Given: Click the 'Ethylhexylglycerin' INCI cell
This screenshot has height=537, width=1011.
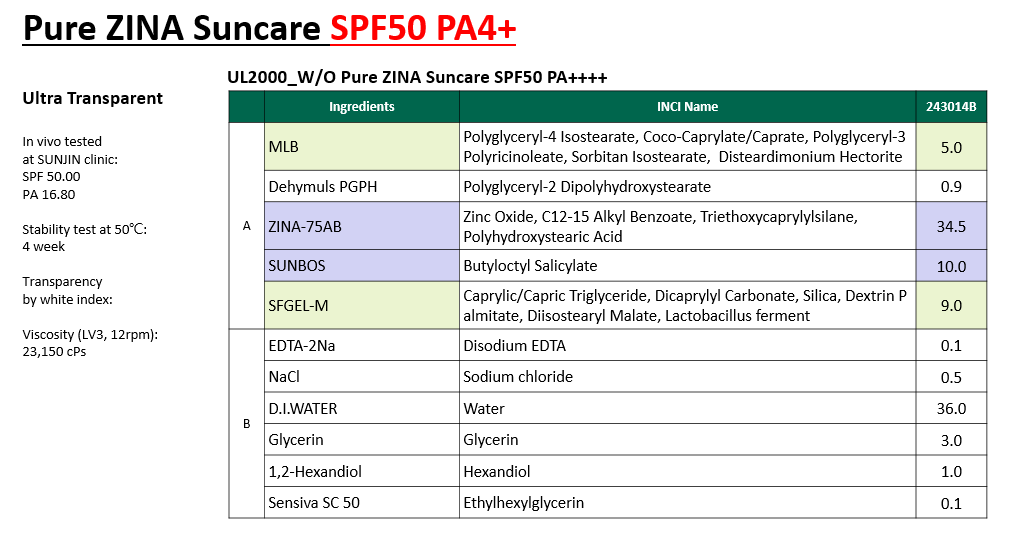Looking at the screenshot, I should click(x=687, y=502).
